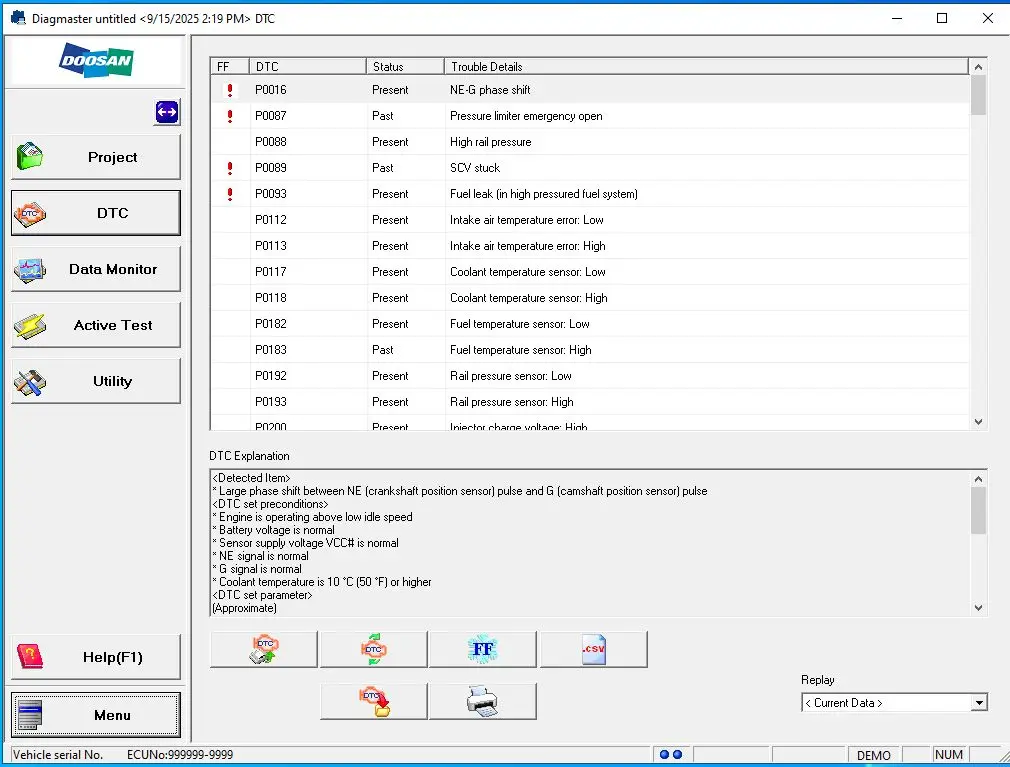This screenshot has height=767, width=1010.
Task: Click 'High rail pressure' trouble detail
Action: 491,142
